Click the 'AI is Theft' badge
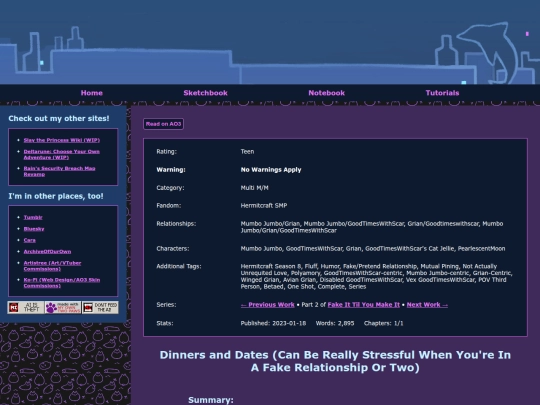The height and width of the screenshot is (405, 540). pos(26,307)
